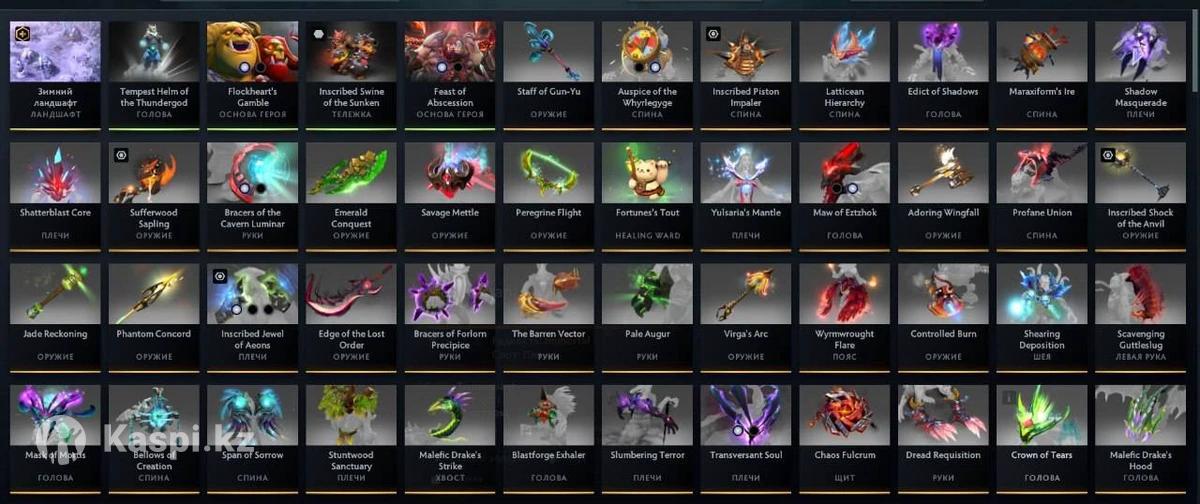The width and height of the screenshot is (1200, 504).
Task: Select the Adoring Wingfall hammer item
Action: click(944, 192)
